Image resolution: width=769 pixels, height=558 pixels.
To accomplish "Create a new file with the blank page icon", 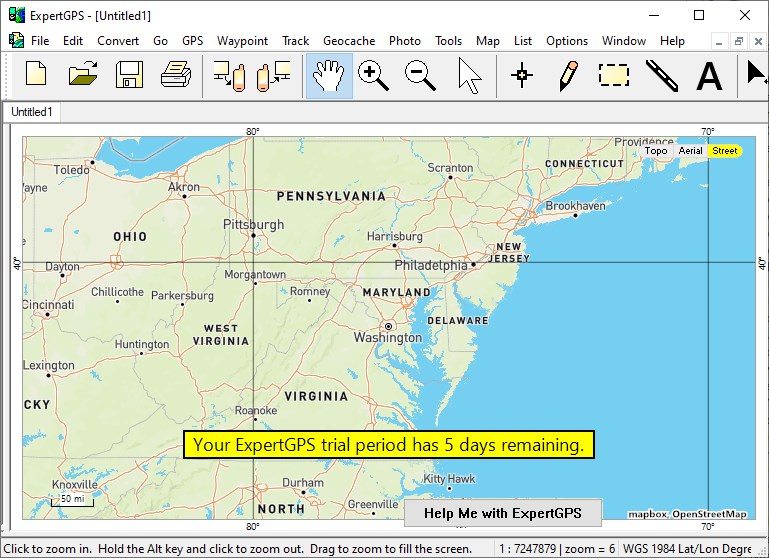I will click(36, 76).
